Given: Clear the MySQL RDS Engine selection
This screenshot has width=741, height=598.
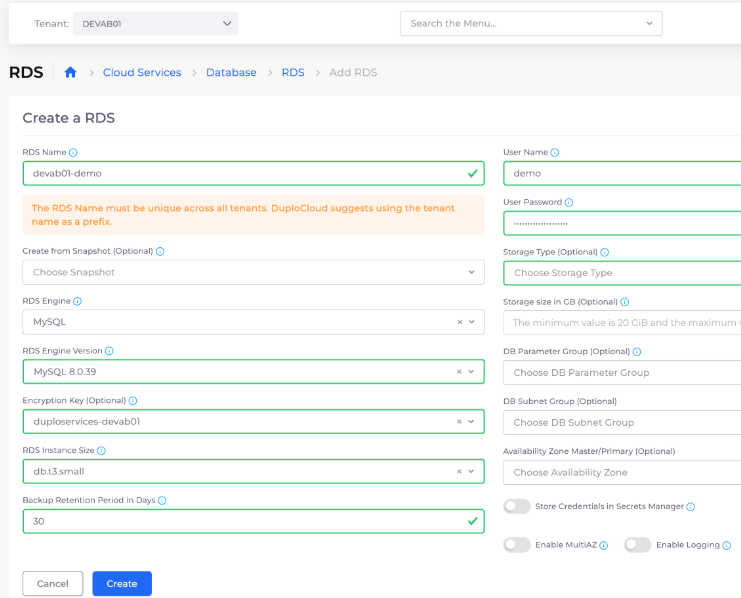Looking at the screenshot, I should coord(459,322).
